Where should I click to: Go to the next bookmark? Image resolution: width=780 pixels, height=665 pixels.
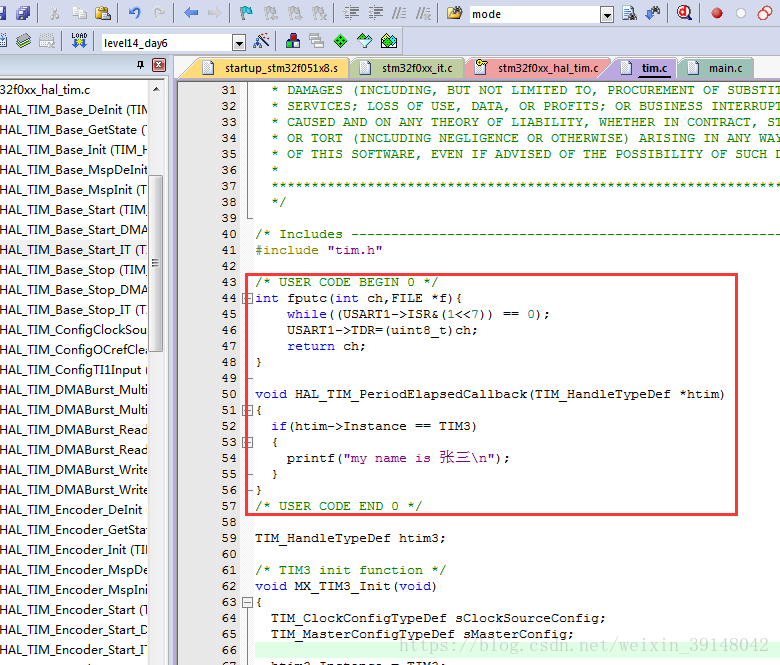pyautogui.click(x=295, y=13)
